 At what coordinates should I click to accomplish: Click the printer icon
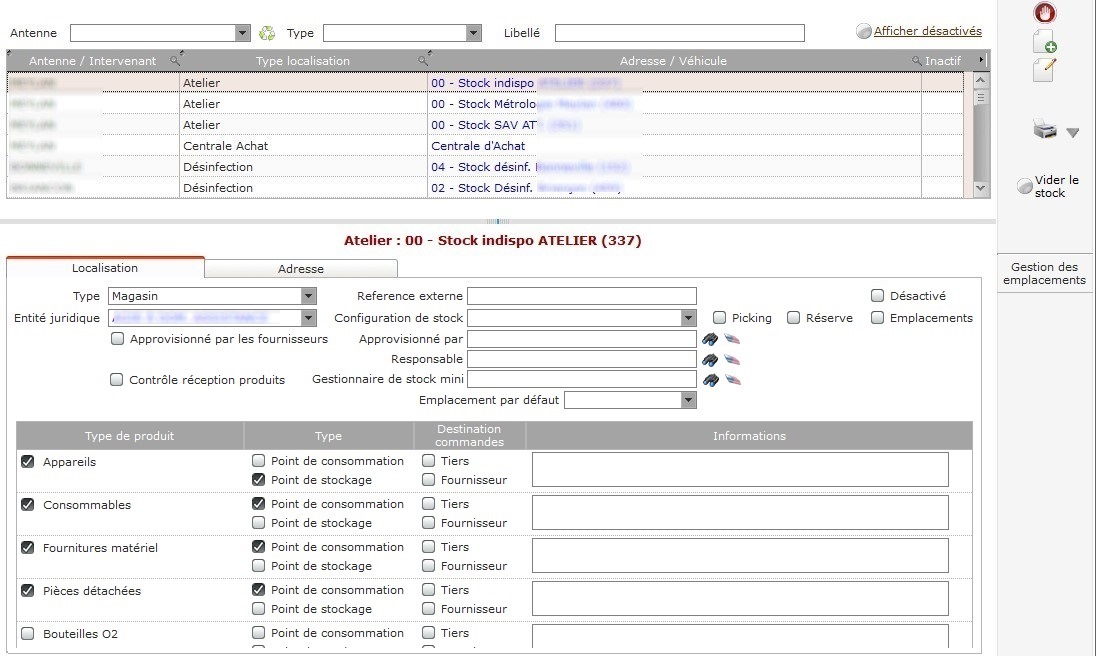pos(1045,129)
